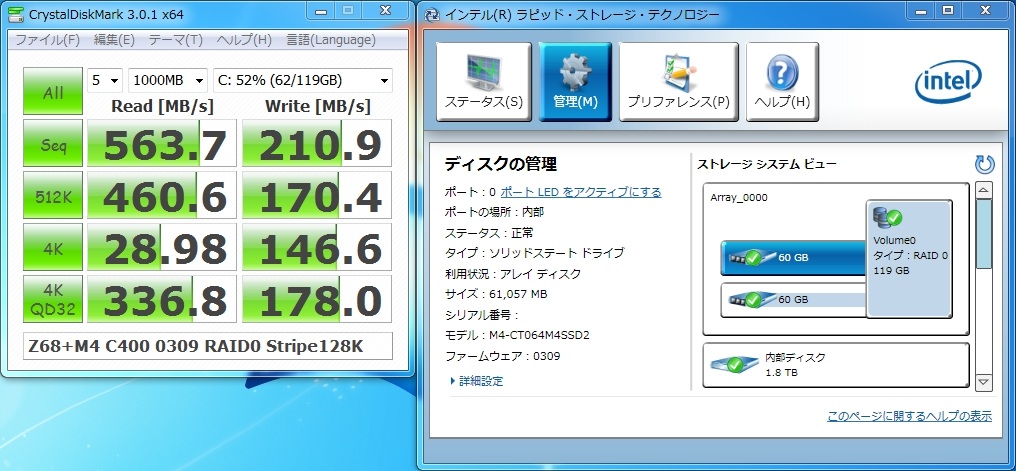
Task: Open the ヘルプ(H) menu in CrystalDiskMark
Action: [x=244, y=40]
